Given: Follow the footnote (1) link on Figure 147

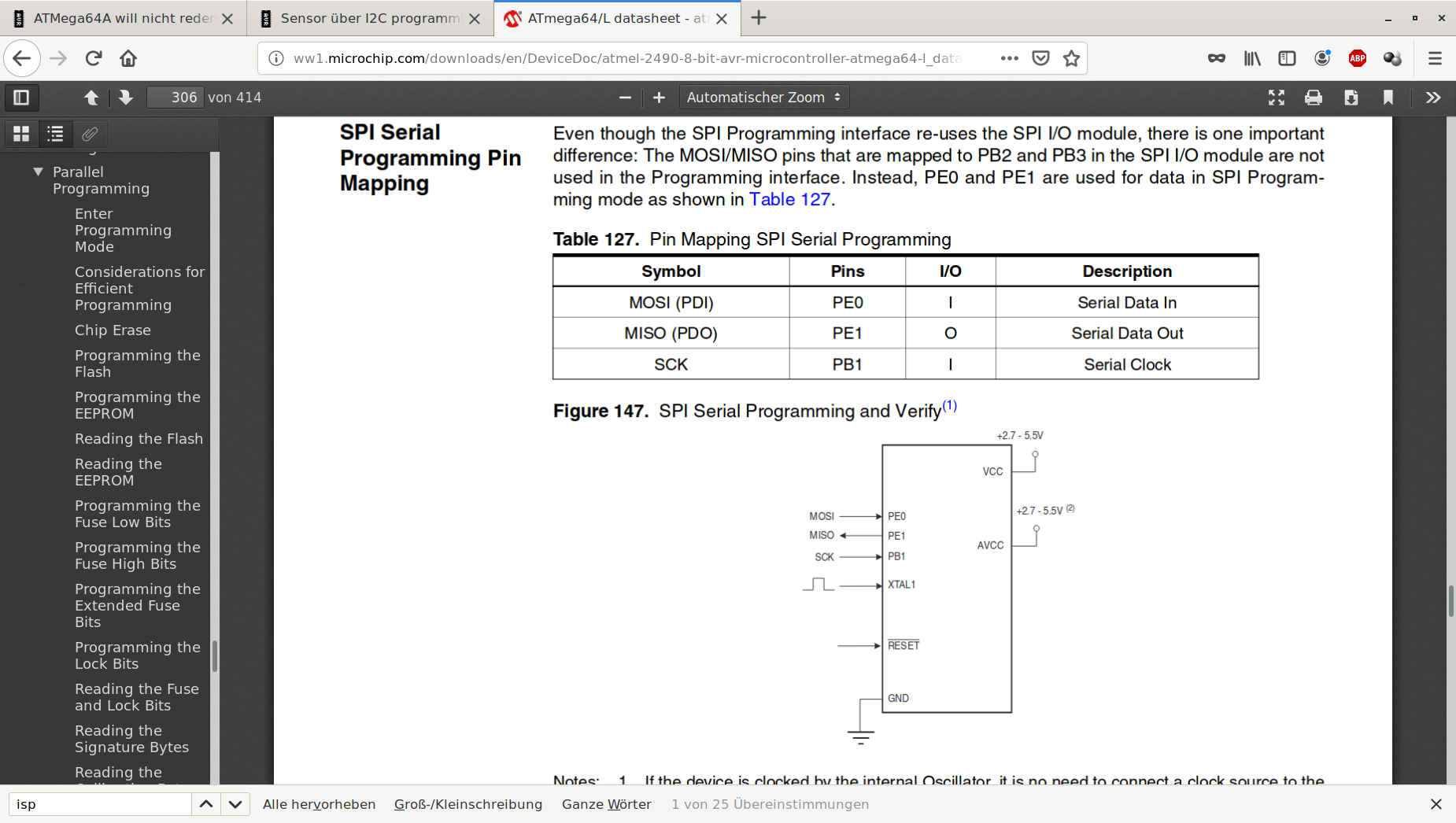Looking at the screenshot, I should tap(950, 406).
